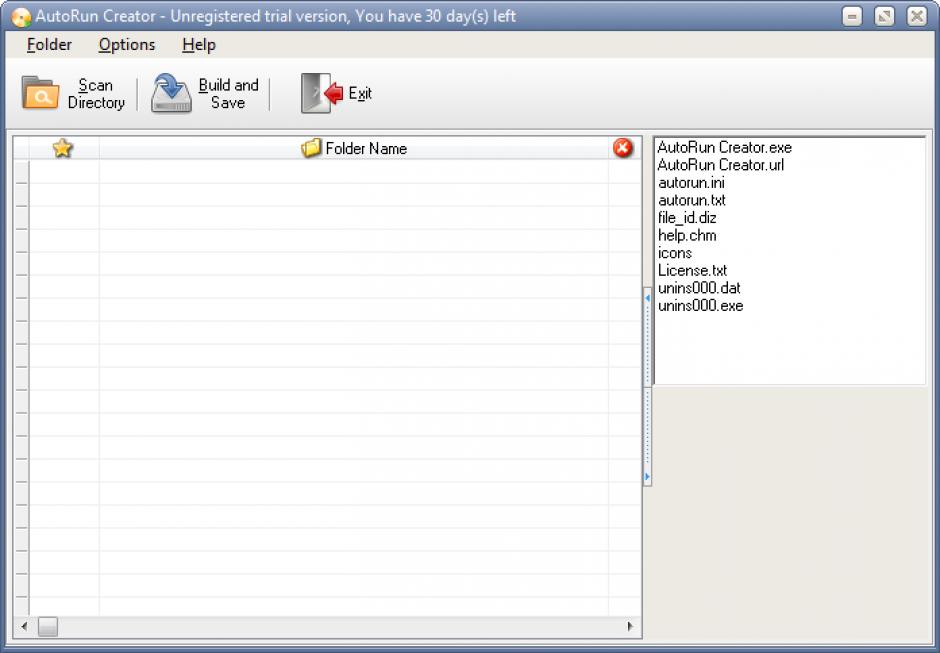The width and height of the screenshot is (940, 653).
Task: Select License.txt in file list
Action: point(692,270)
